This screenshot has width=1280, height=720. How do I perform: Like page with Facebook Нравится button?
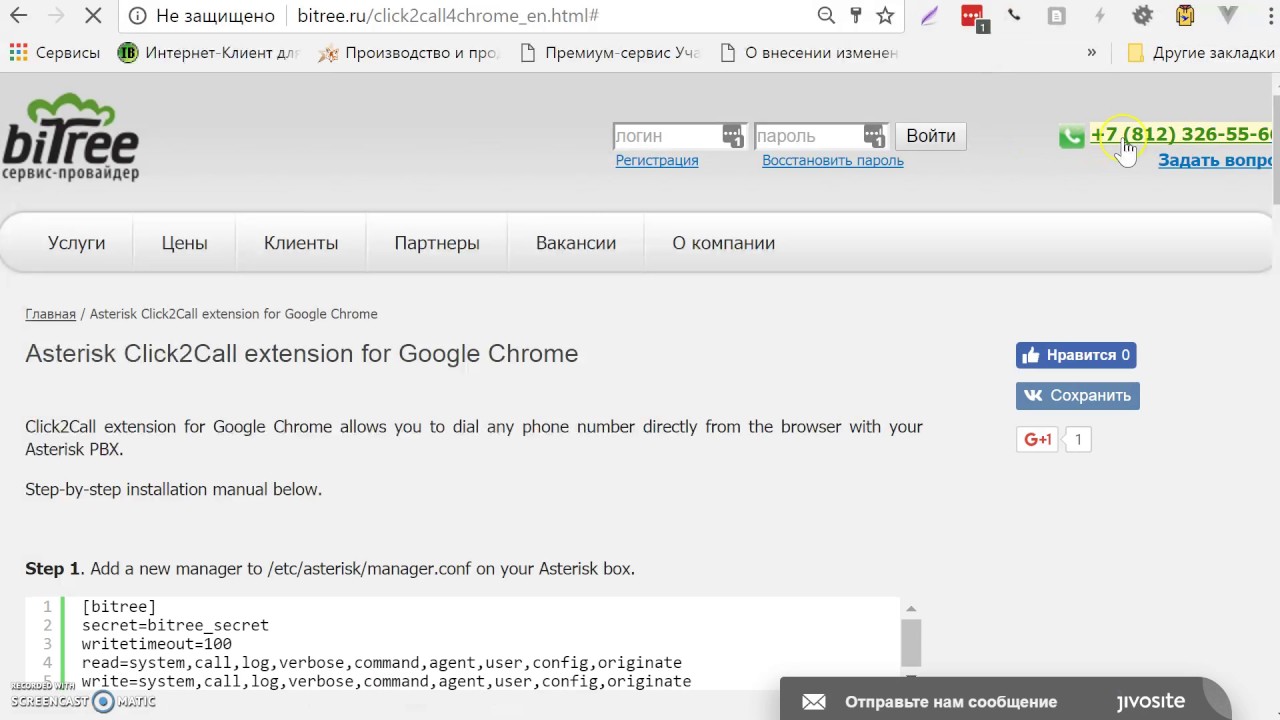click(1076, 355)
